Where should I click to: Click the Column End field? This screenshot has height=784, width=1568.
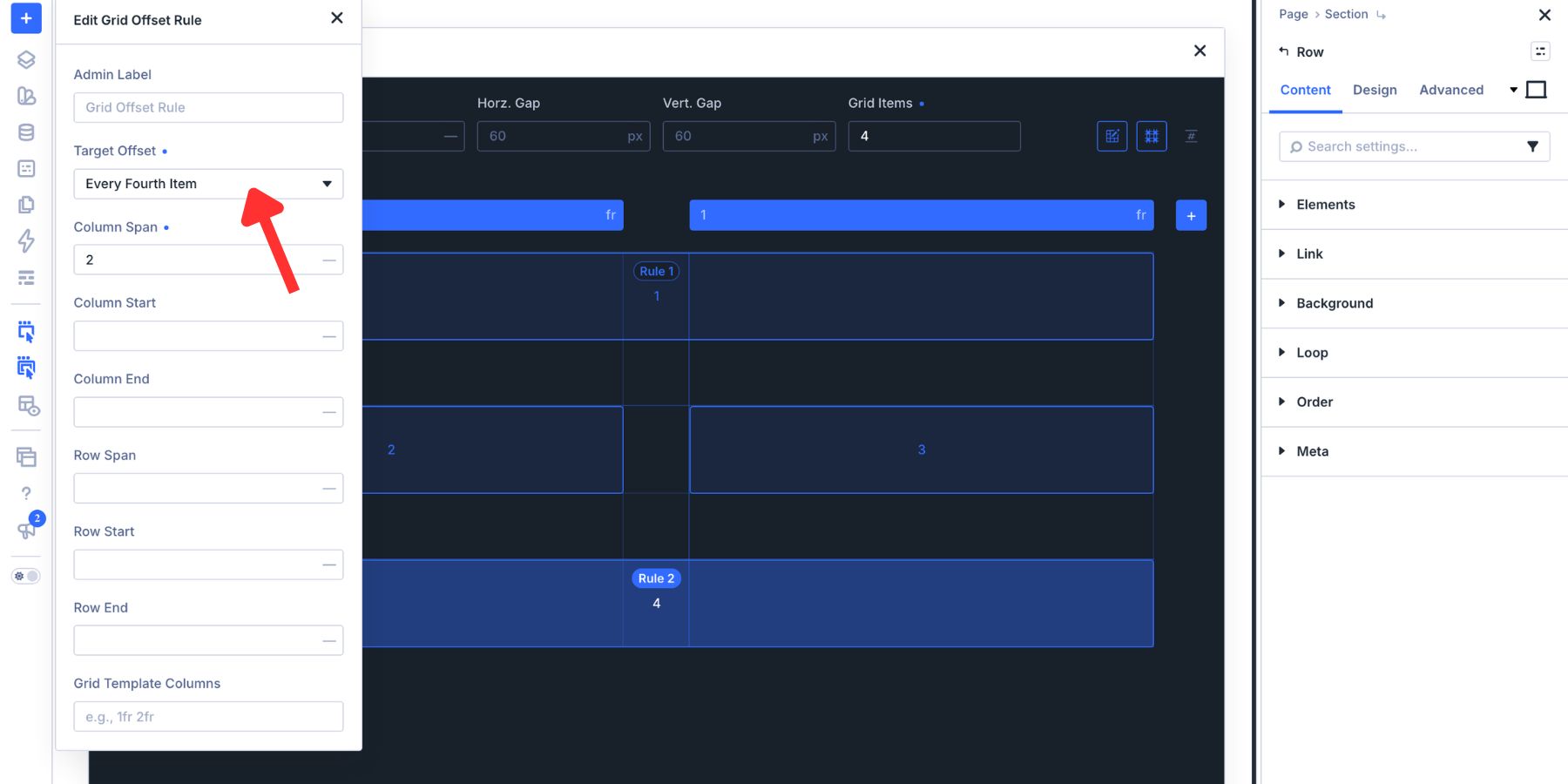(208, 412)
